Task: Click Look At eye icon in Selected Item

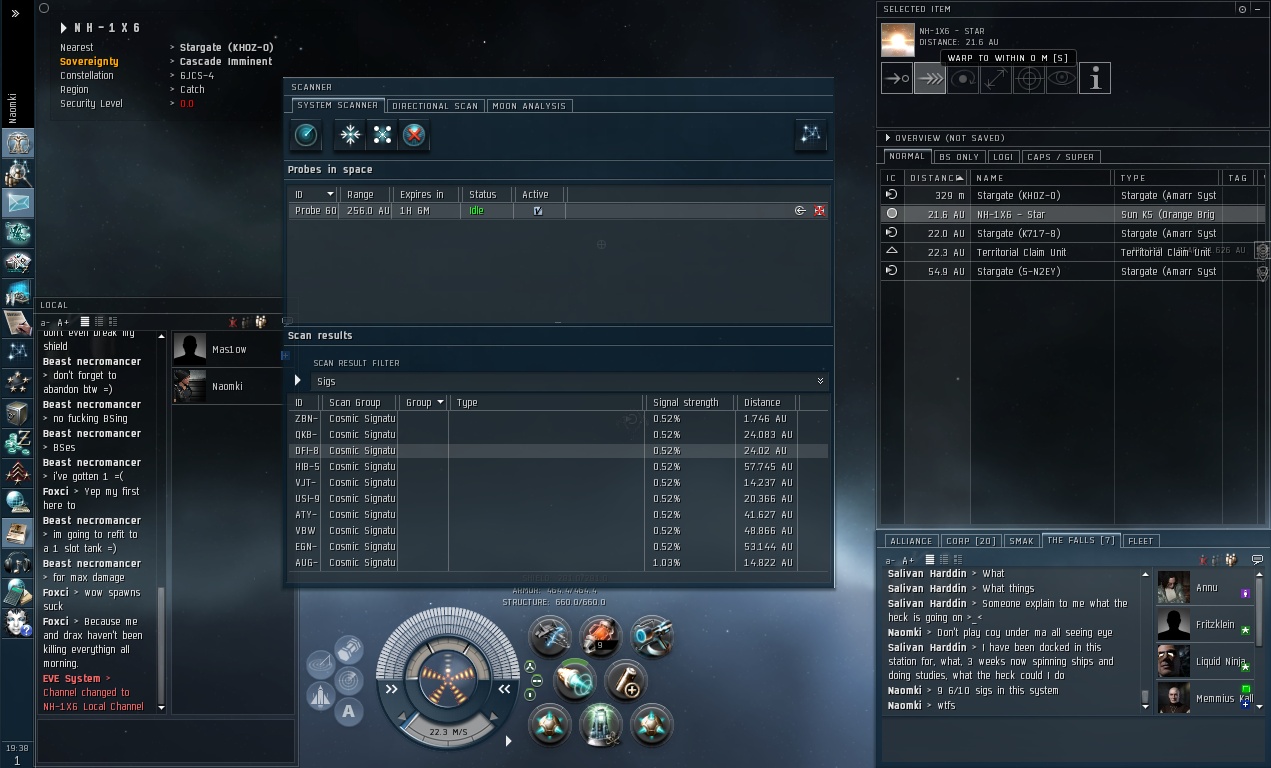Action: (1062, 78)
